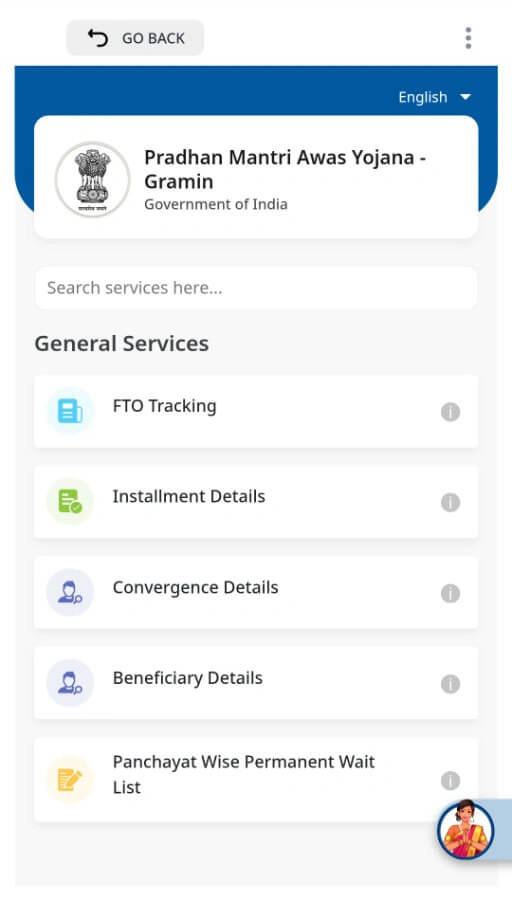Show info for Panchayat Wise Permanent Wait List
Viewport: 512px width, 920px height.
(450, 780)
